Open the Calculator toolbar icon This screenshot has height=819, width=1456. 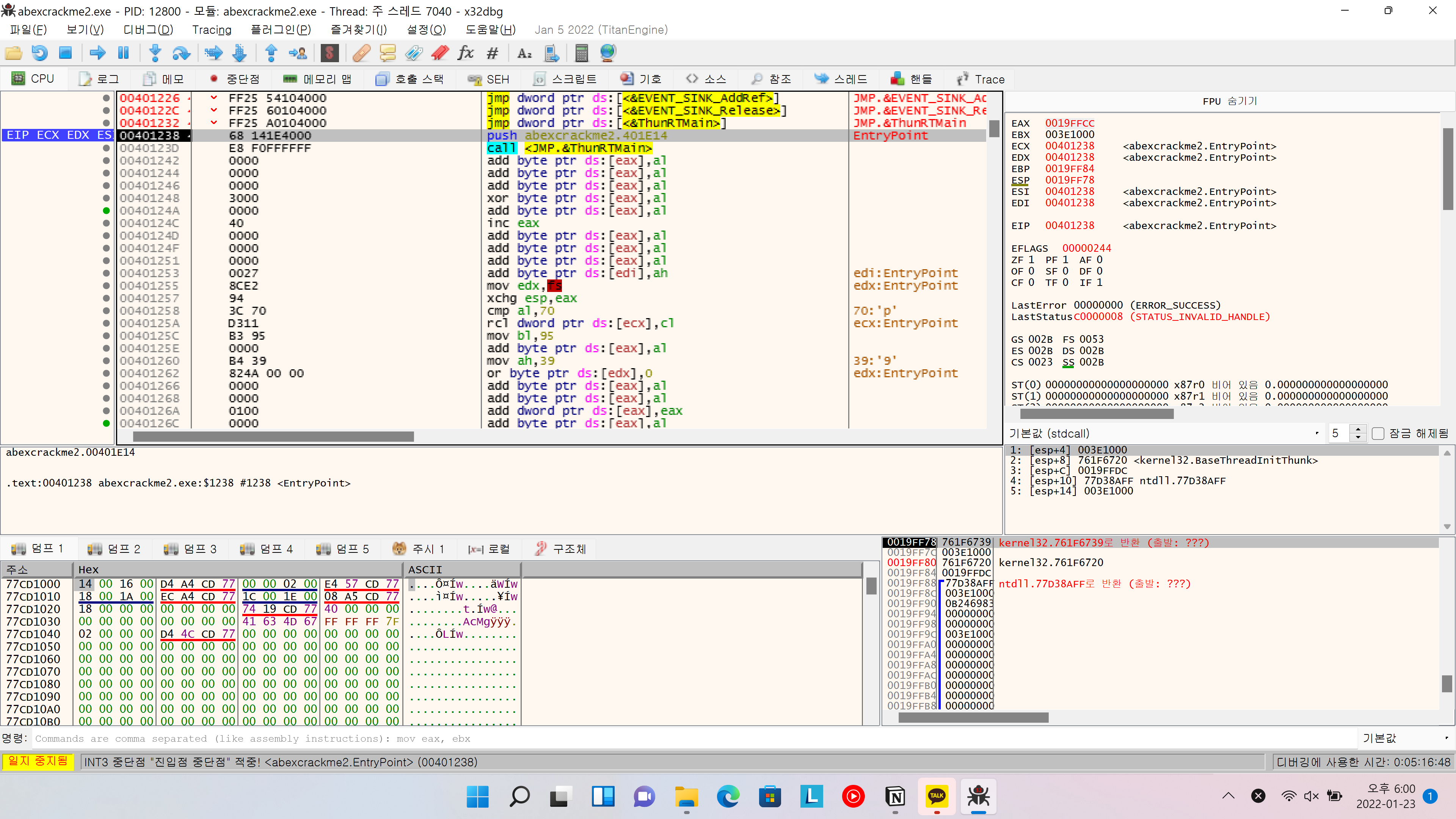[x=582, y=53]
